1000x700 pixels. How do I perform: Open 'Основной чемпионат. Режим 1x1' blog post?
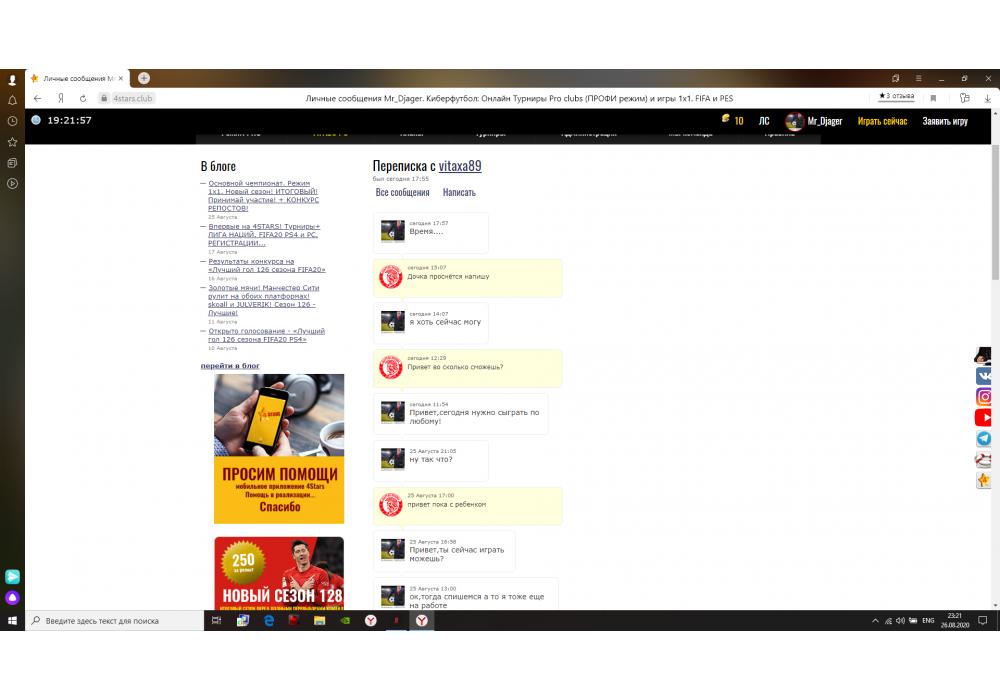[263, 196]
